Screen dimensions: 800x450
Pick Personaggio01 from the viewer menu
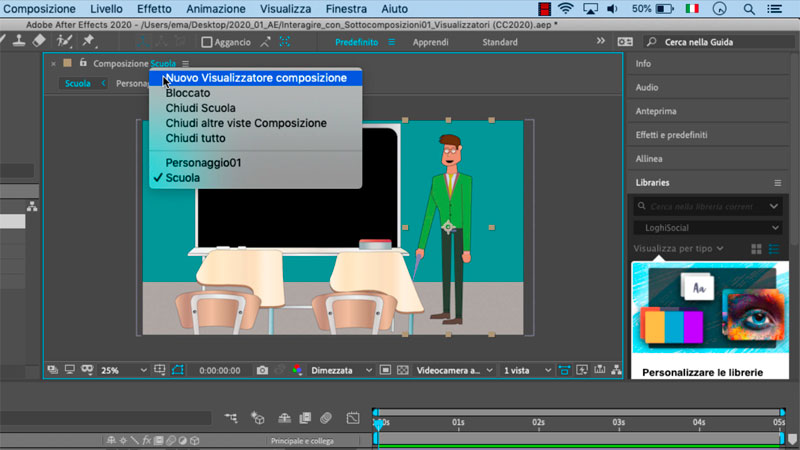coord(256,163)
